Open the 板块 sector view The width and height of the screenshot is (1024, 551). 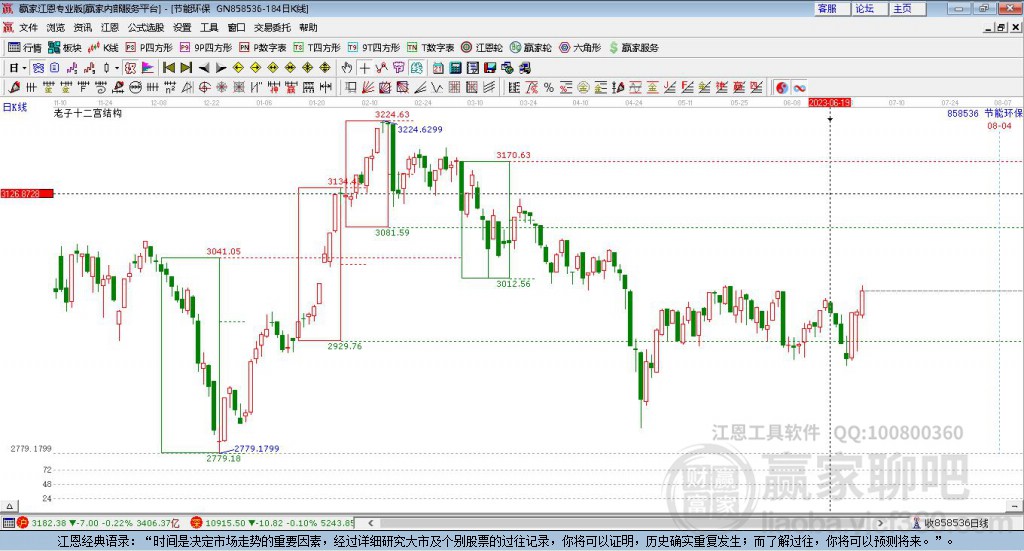point(65,48)
